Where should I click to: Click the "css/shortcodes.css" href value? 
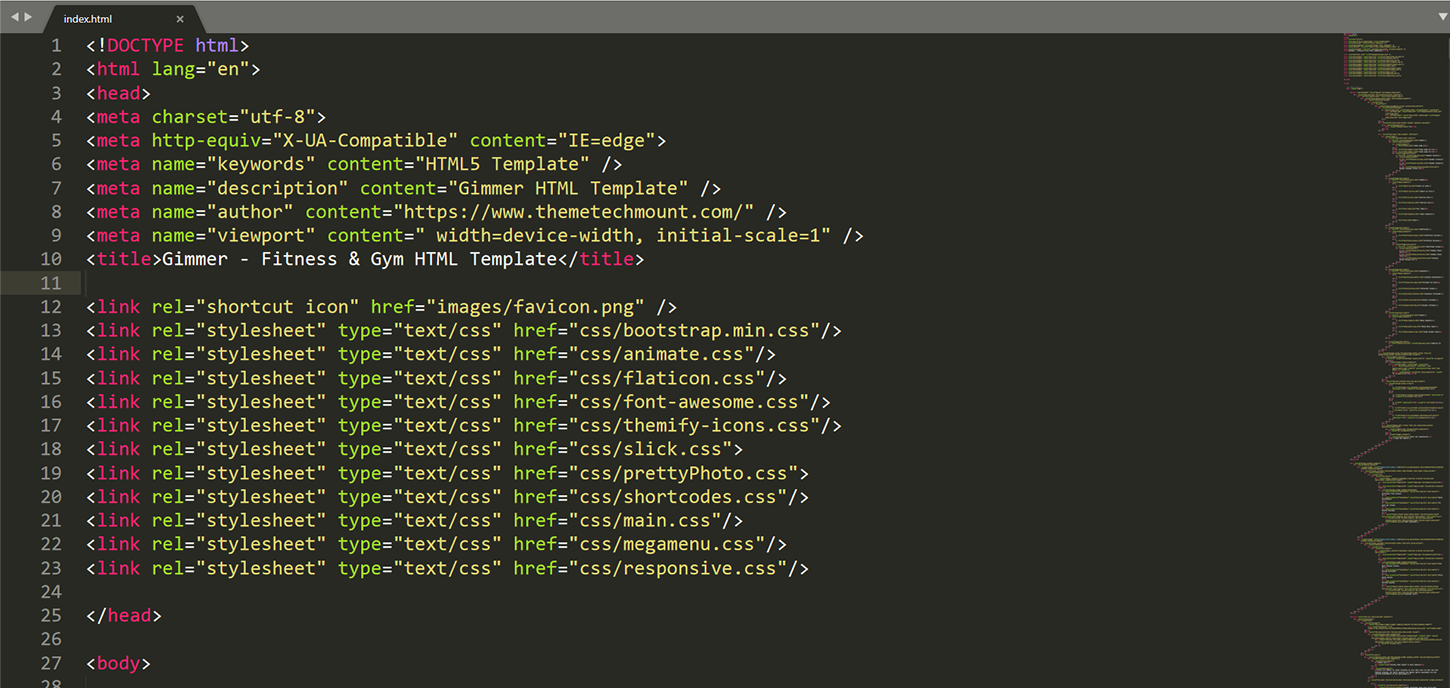click(678, 497)
